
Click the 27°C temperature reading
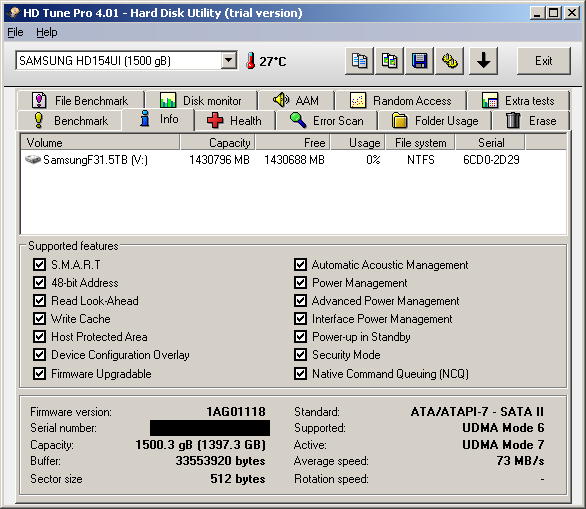pyautogui.click(x=273, y=61)
